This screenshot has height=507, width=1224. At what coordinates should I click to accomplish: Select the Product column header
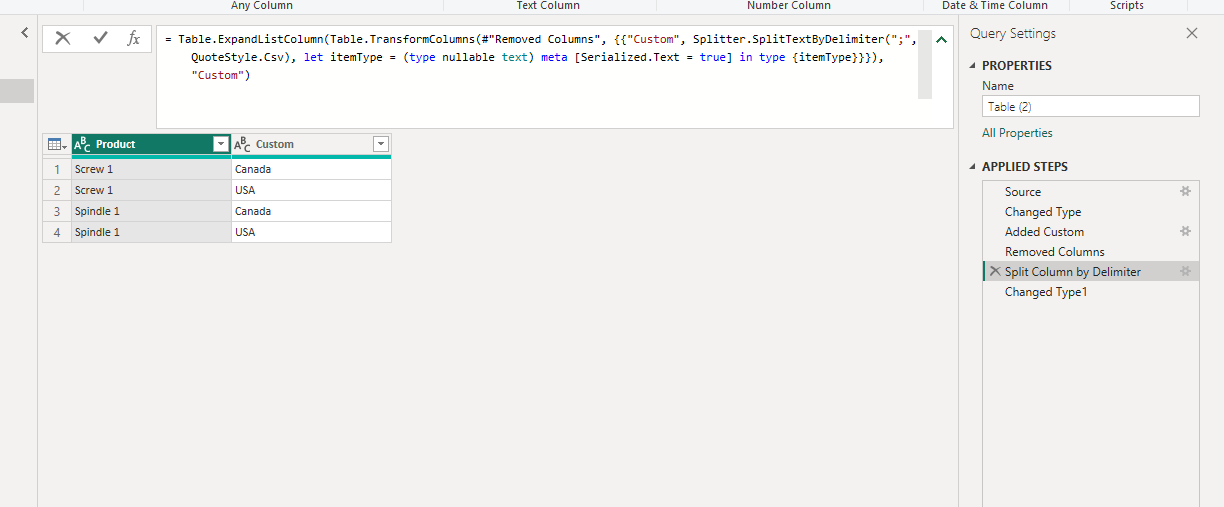coord(151,145)
